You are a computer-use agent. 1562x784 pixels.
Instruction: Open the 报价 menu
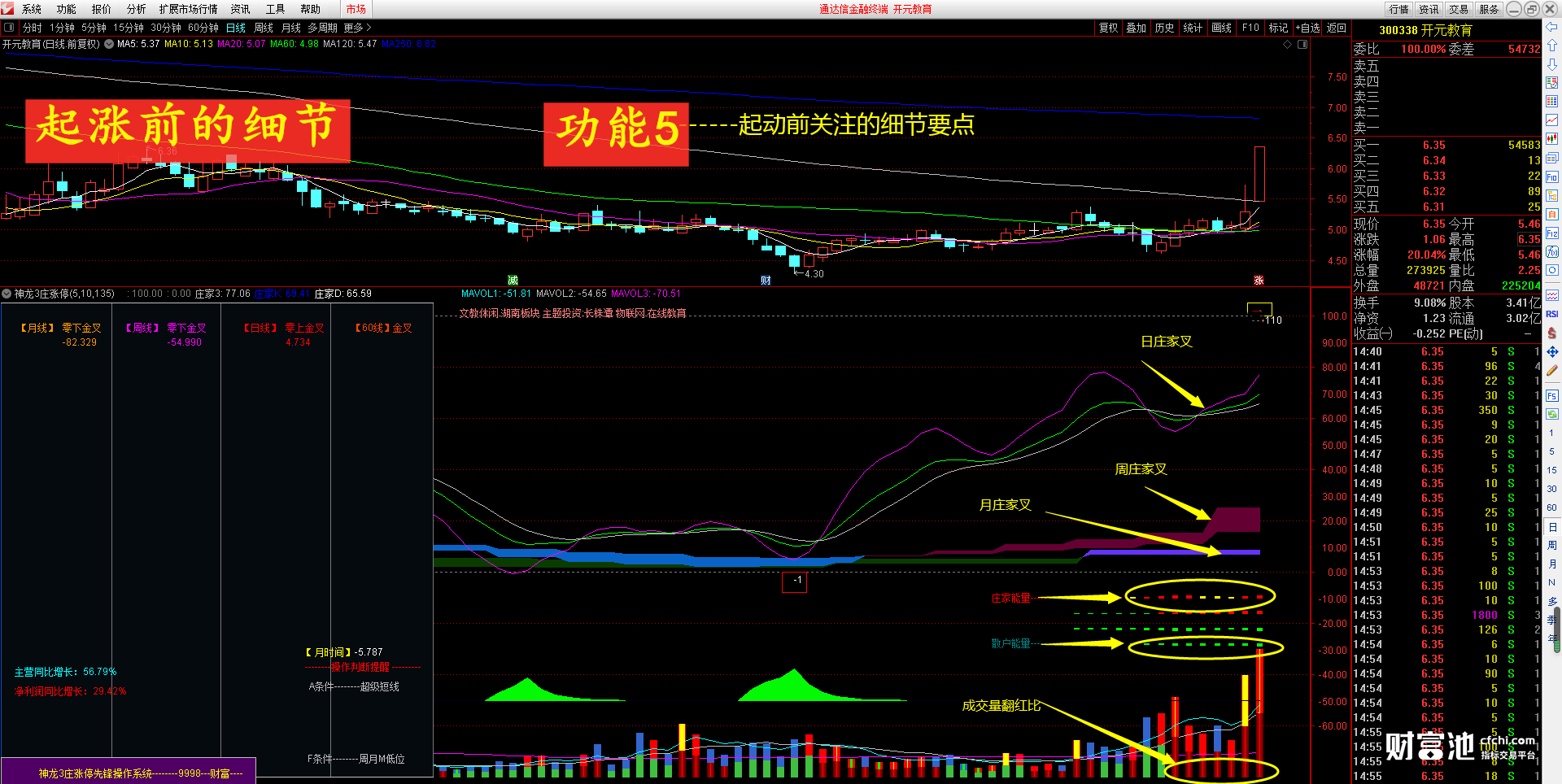pyautogui.click(x=102, y=9)
